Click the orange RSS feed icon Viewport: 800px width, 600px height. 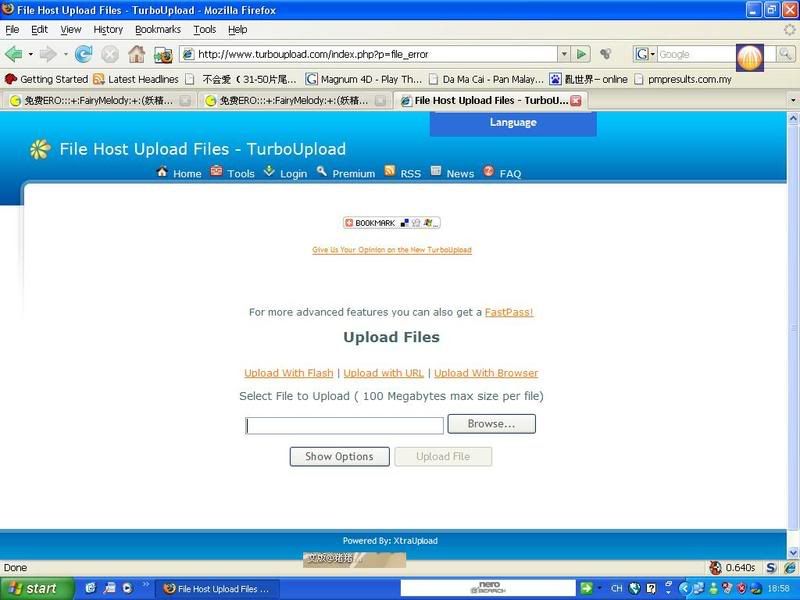[x=389, y=171]
